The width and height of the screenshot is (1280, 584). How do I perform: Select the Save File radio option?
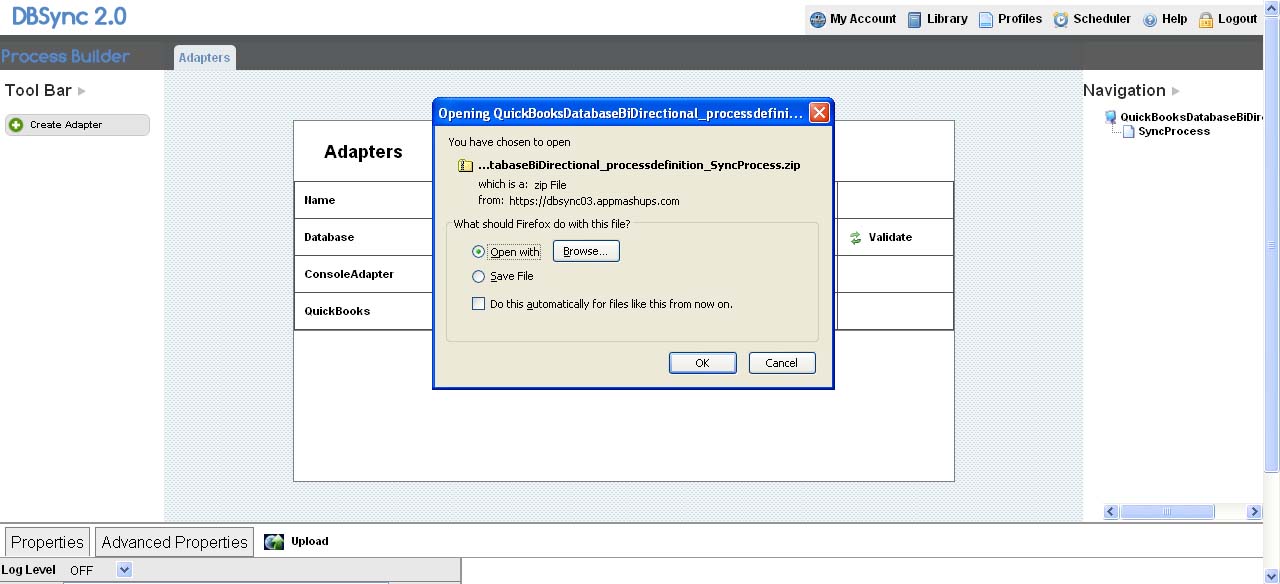point(478,276)
